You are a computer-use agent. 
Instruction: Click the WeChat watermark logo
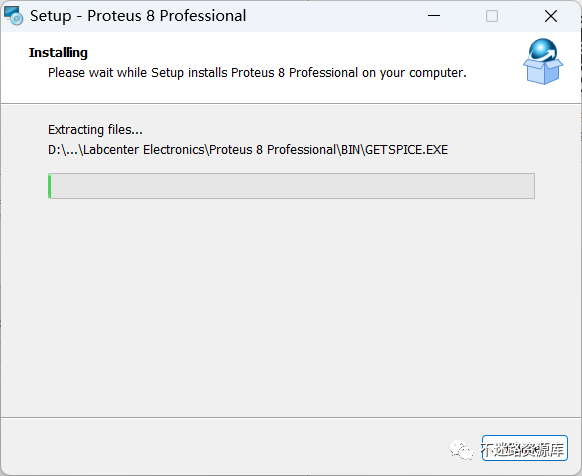click(461, 450)
